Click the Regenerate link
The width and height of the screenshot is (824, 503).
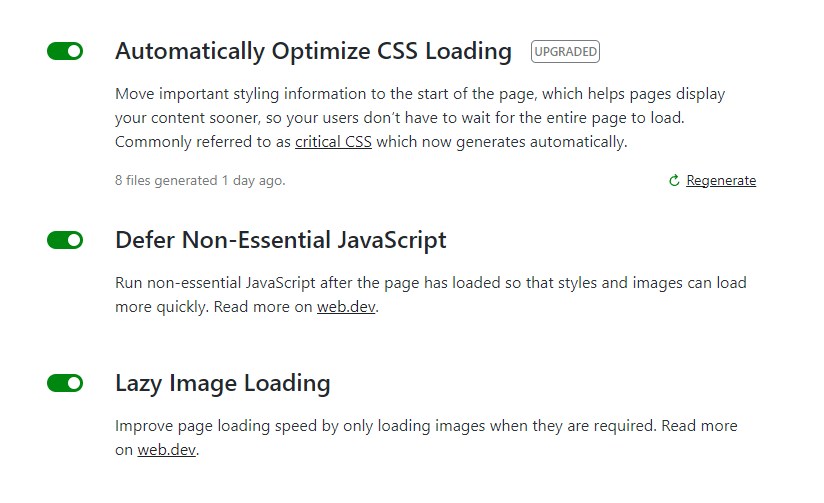(721, 180)
